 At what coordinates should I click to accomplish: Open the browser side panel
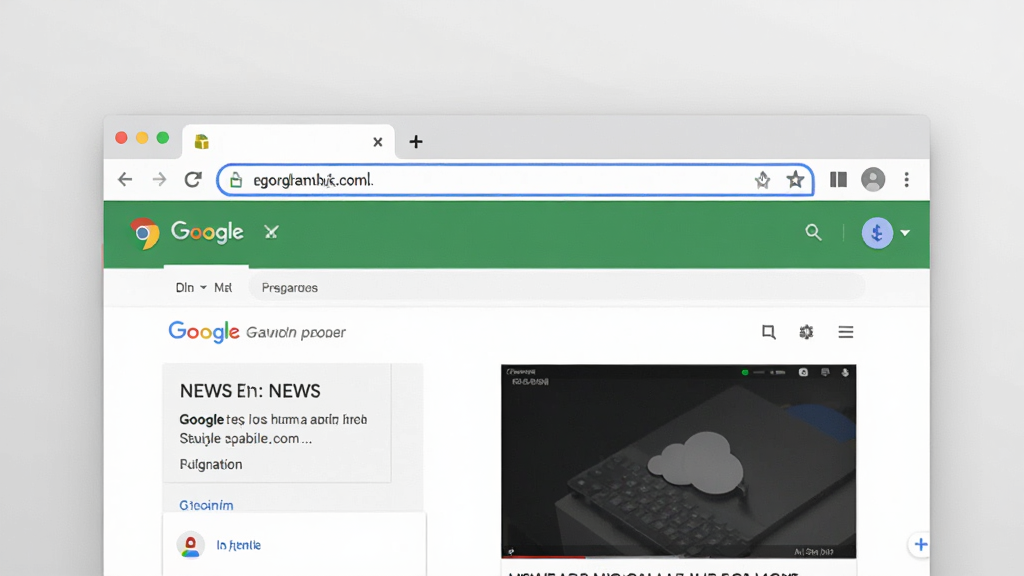coord(839,180)
